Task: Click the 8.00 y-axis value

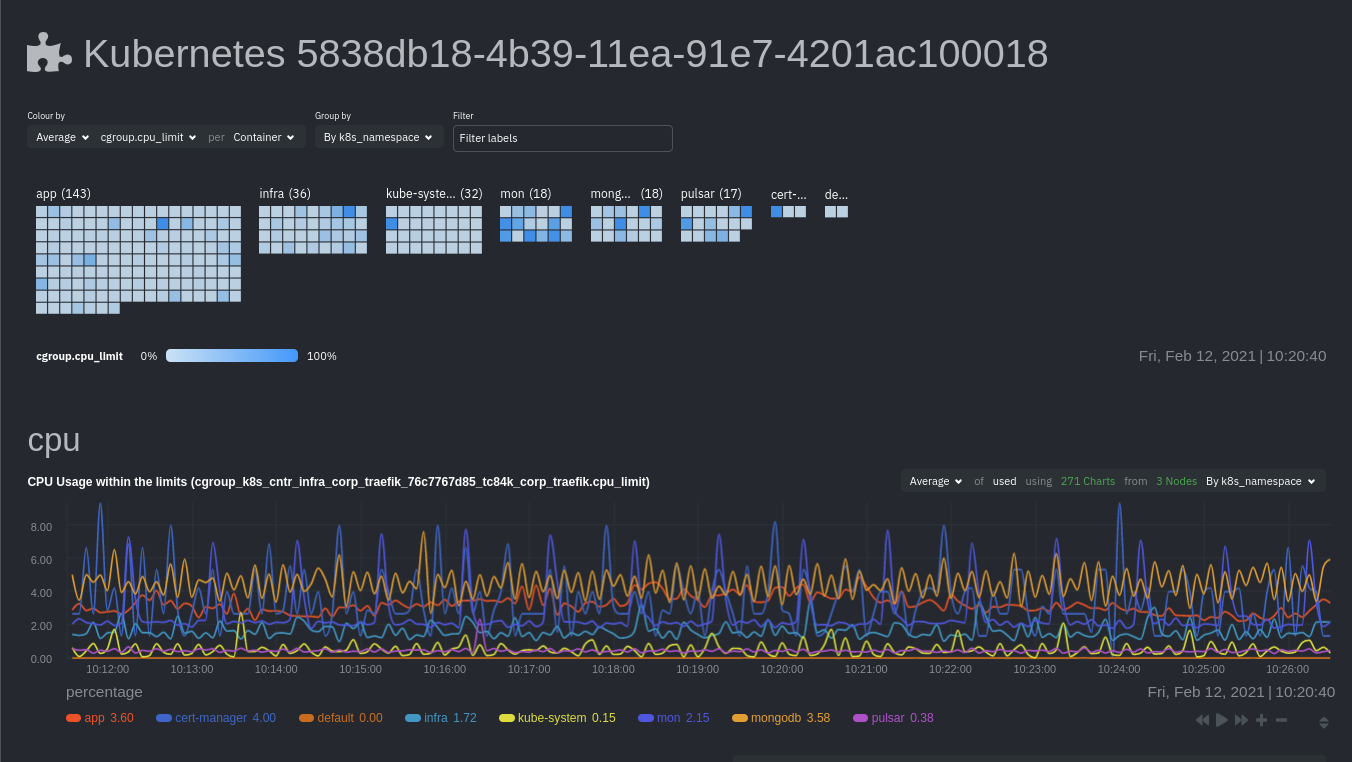Action: point(41,527)
